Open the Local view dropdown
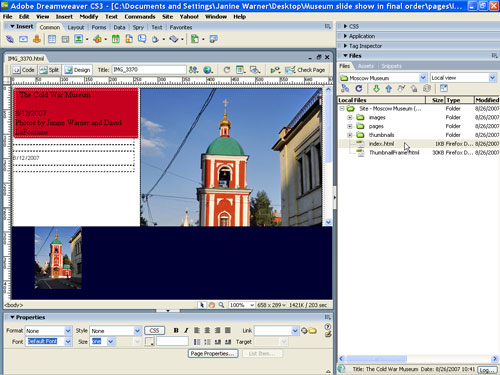The image size is (500, 375). click(492, 78)
